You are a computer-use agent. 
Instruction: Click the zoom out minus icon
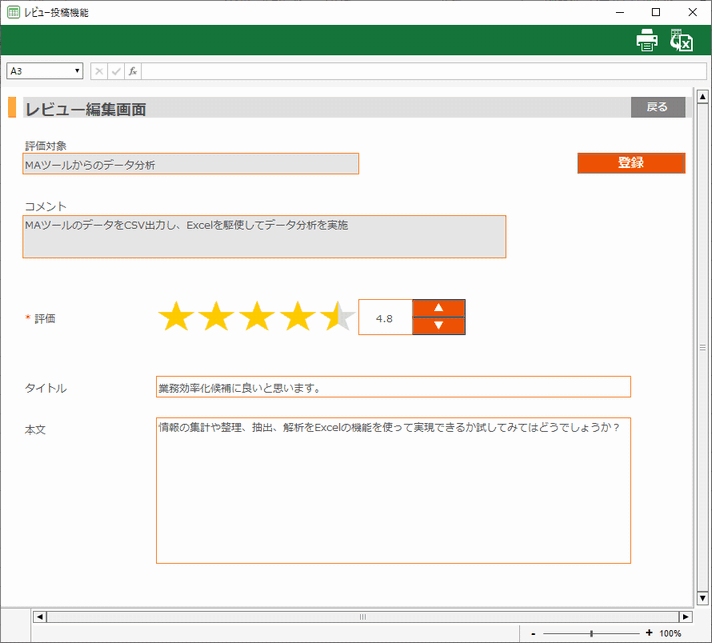click(534, 633)
